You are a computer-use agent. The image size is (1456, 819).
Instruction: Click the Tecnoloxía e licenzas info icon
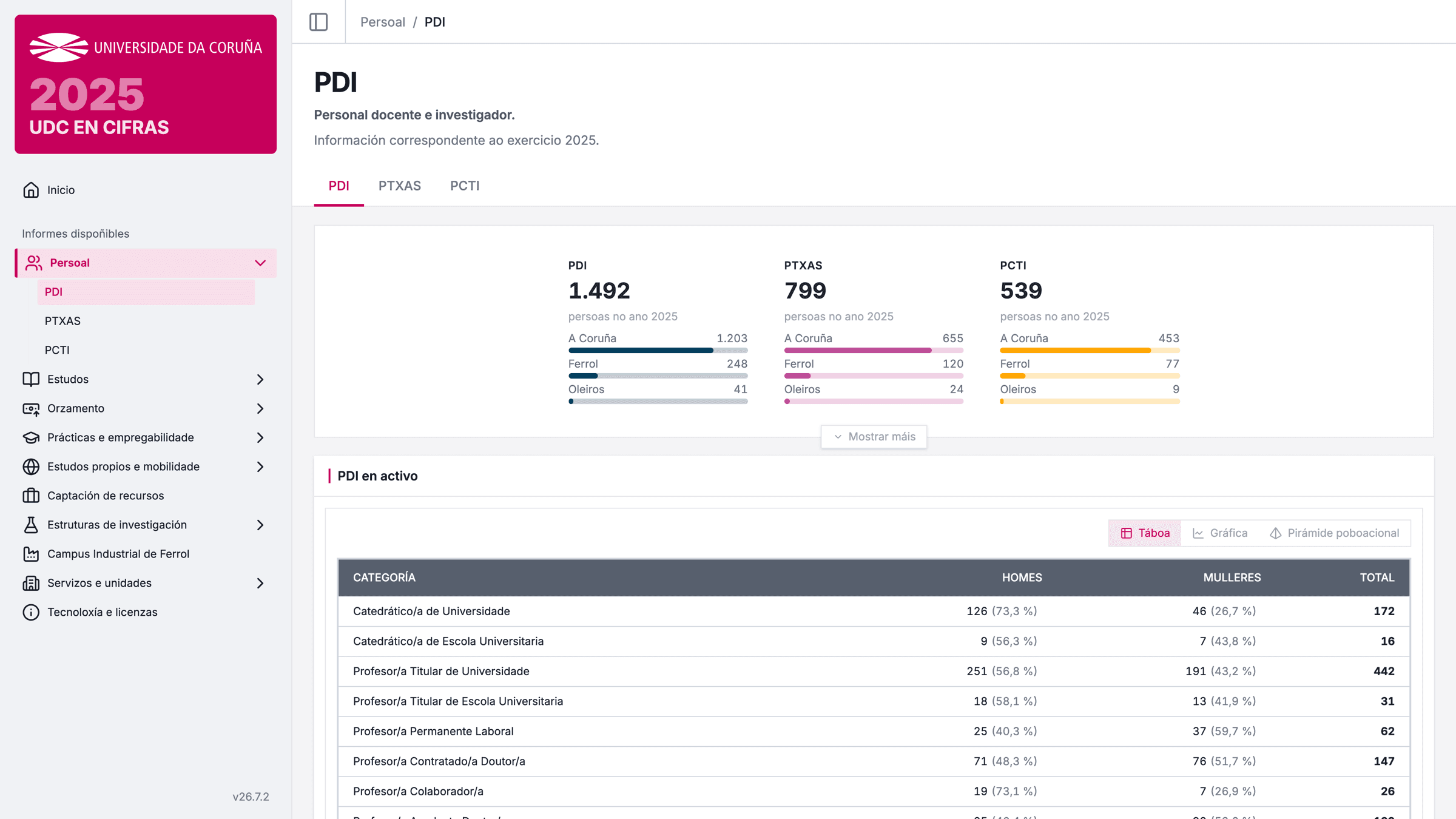pos(31,612)
